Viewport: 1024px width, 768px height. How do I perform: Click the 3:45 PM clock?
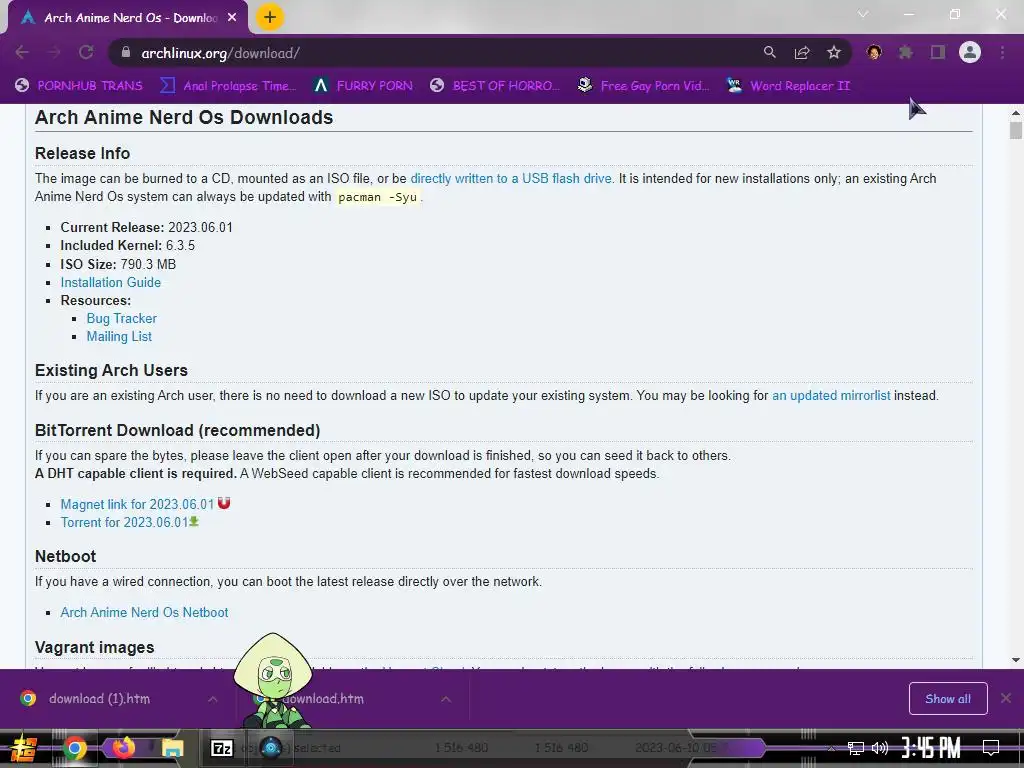point(931,748)
